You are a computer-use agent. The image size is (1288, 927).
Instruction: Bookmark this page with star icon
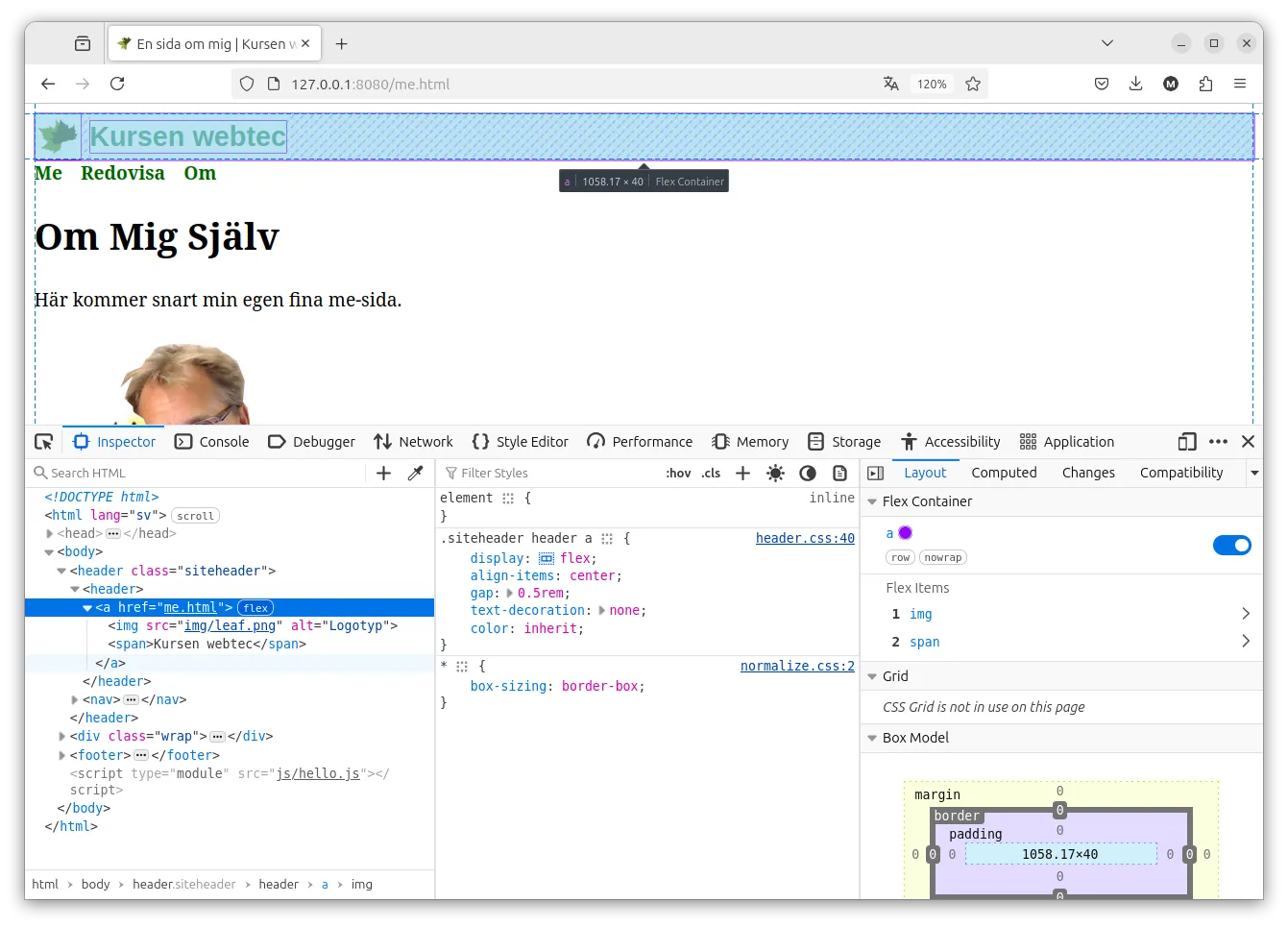[x=973, y=84]
